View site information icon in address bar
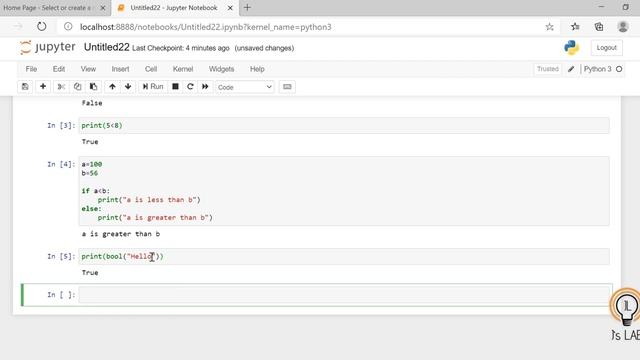Screen dimensions: 640x360 tap(68, 27)
